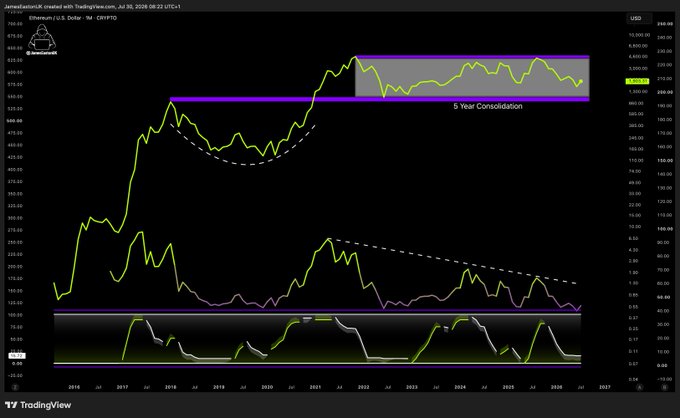Click the 2025 time axis label
The image size is (680, 418).
click(x=508, y=387)
